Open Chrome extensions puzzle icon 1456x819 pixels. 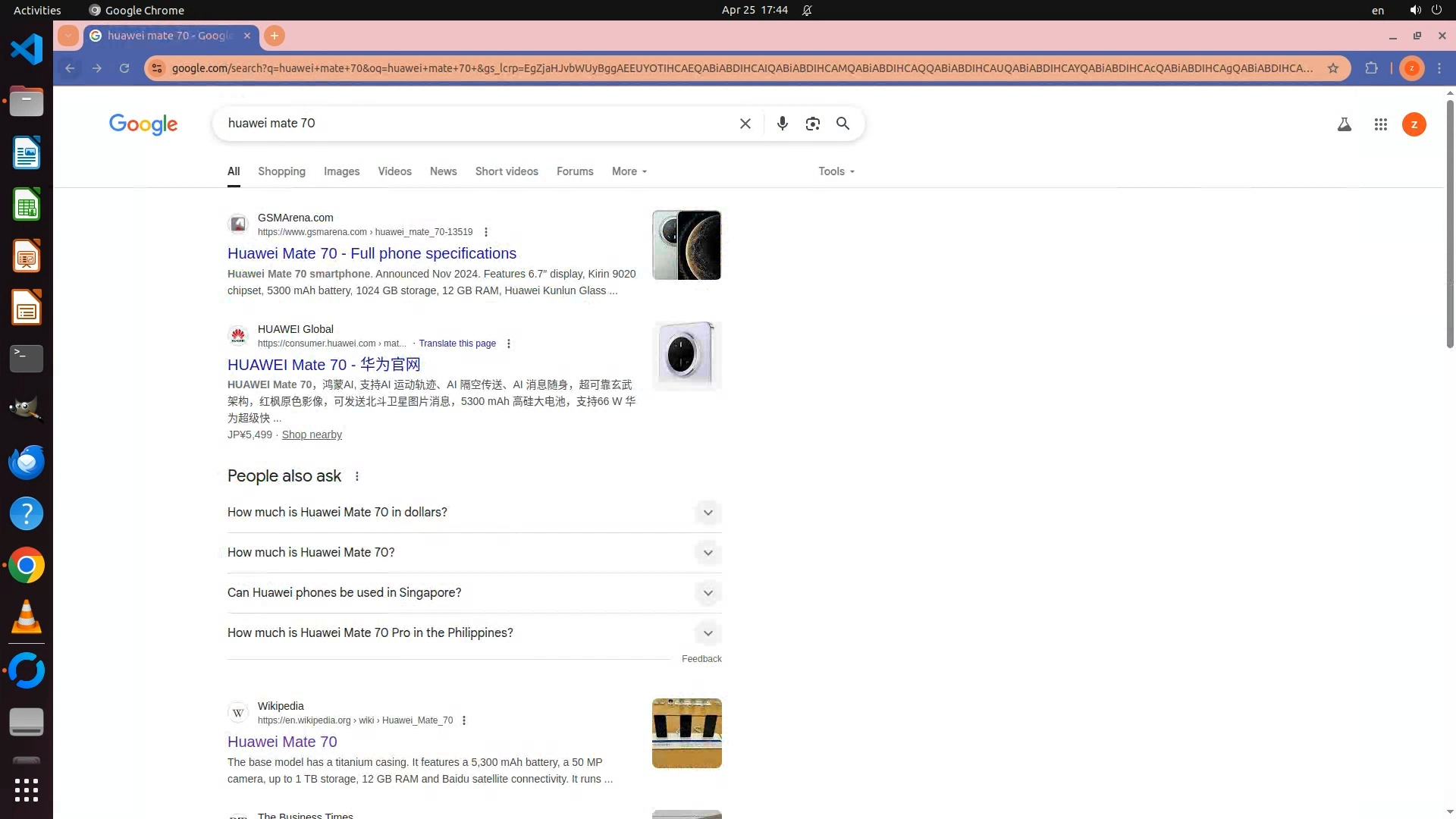pyautogui.click(x=1371, y=68)
